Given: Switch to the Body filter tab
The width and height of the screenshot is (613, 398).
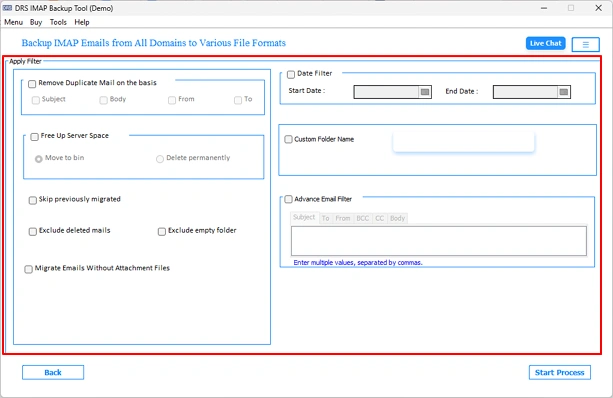Looking at the screenshot, I should point(397,218).
